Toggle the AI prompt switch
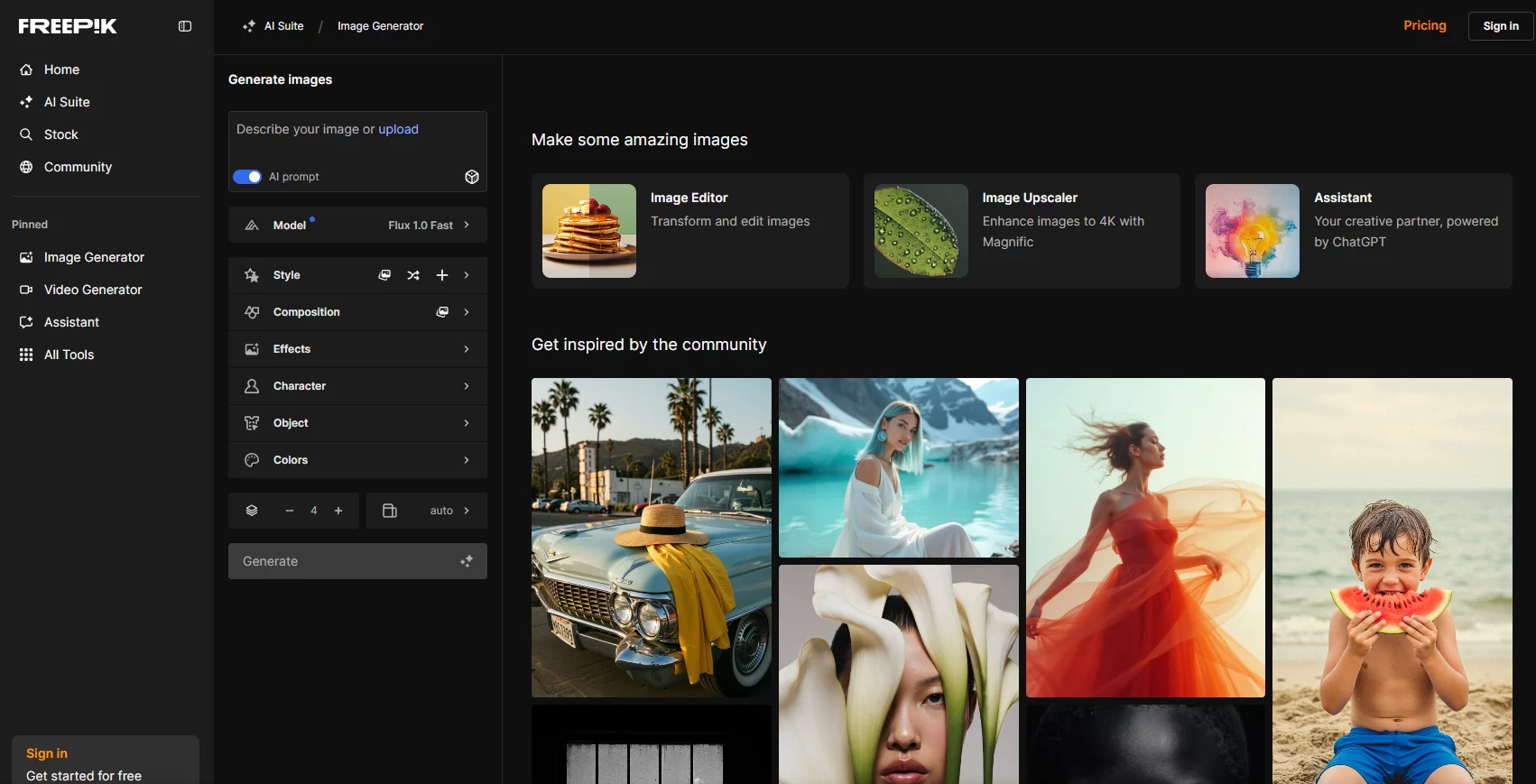This screenshot has width=1536, height=784. [247, 177]
